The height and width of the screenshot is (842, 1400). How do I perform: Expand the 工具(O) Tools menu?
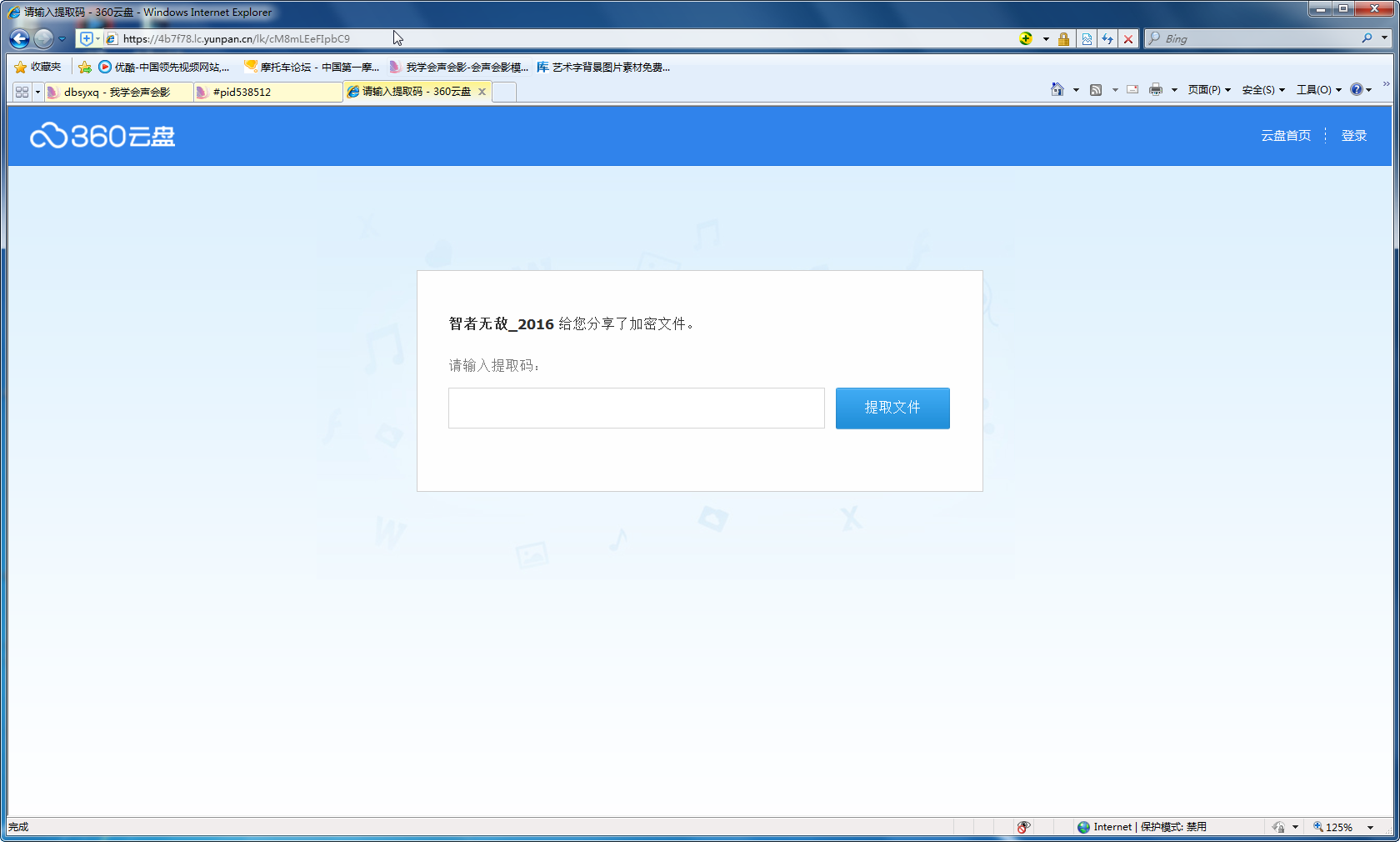coord(1318,90)
